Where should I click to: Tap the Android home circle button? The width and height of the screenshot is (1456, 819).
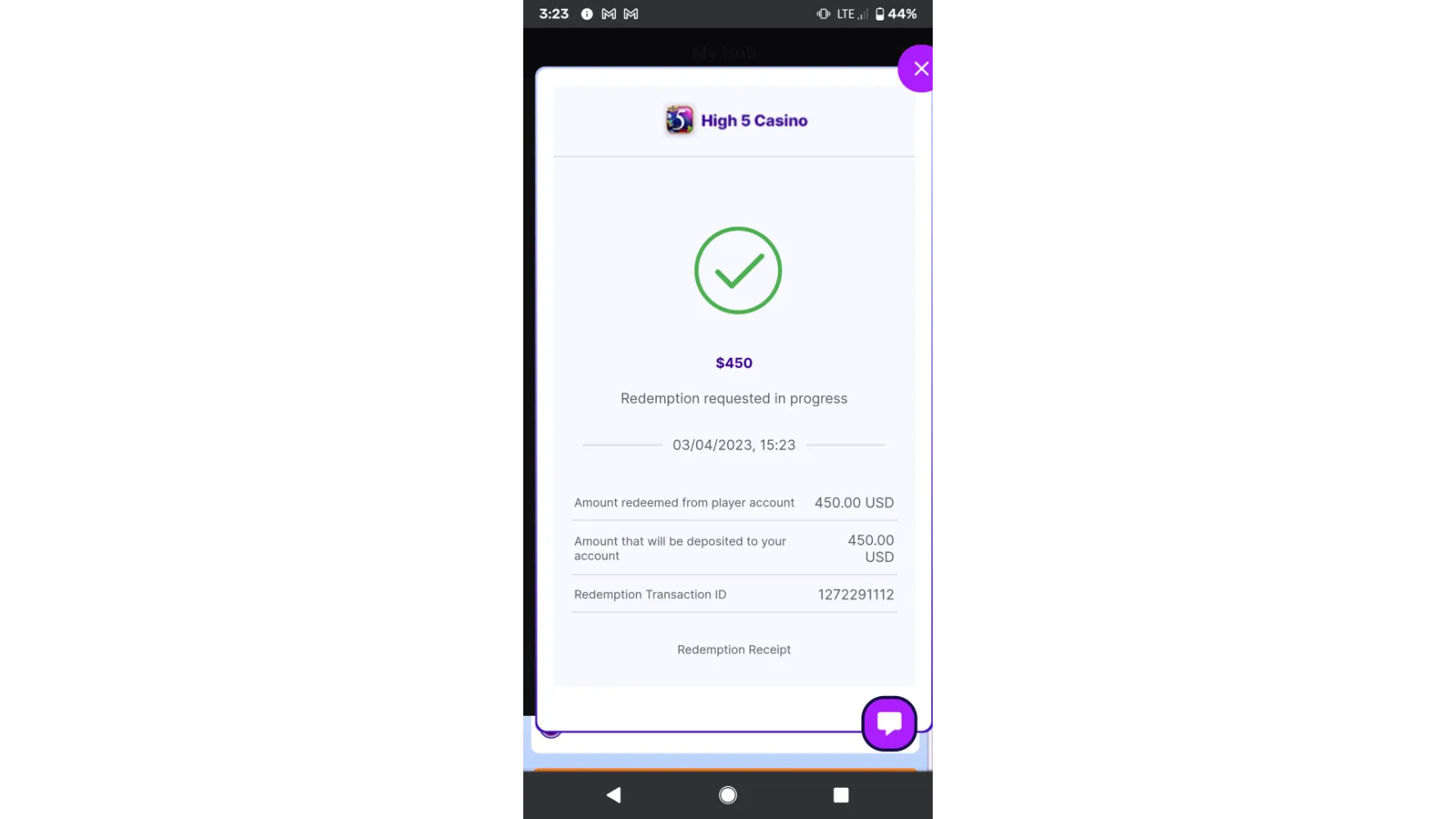(x=727, y=794)
